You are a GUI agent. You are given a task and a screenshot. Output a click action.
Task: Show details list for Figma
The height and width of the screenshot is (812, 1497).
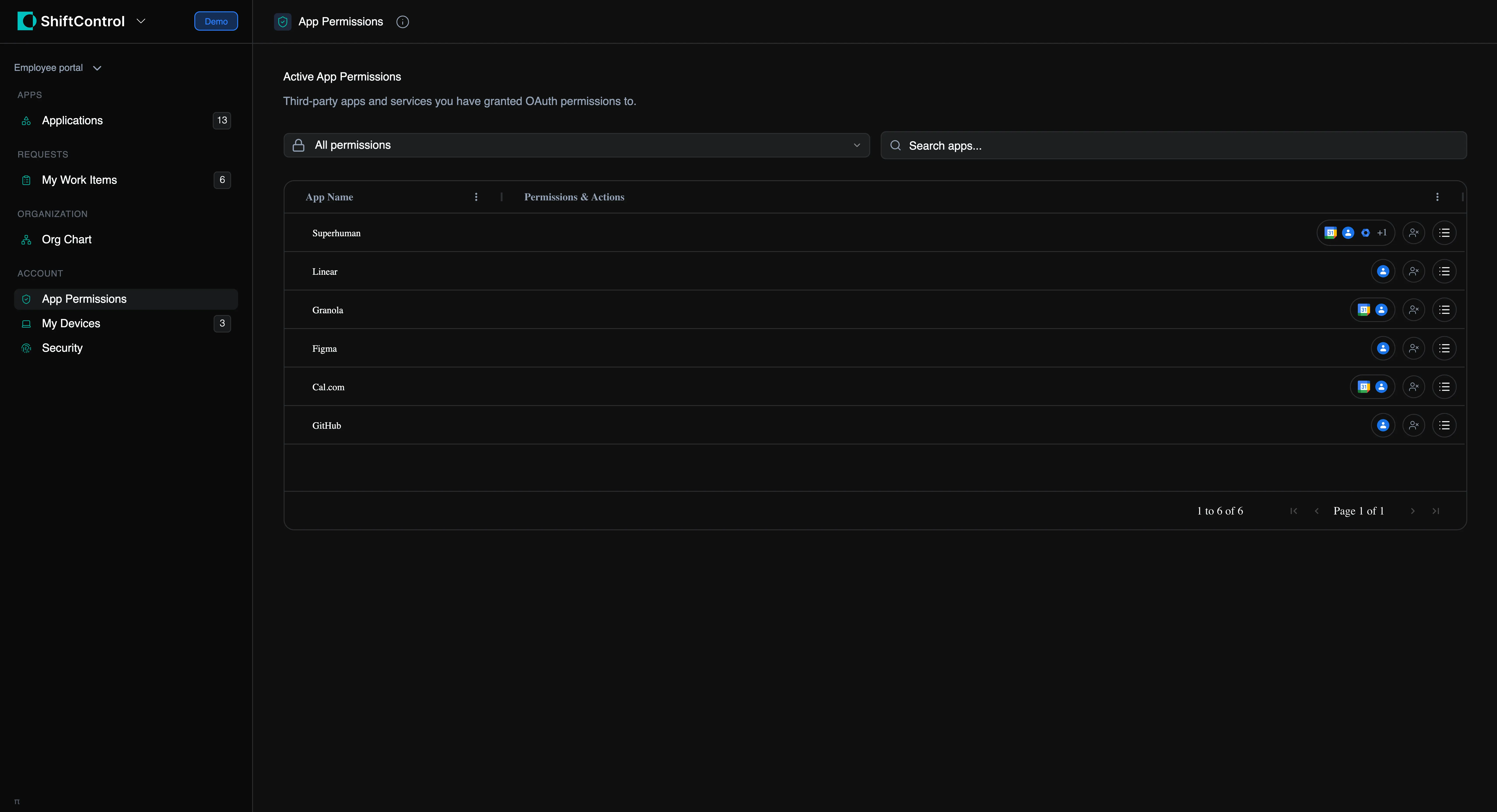point(1444,348)
